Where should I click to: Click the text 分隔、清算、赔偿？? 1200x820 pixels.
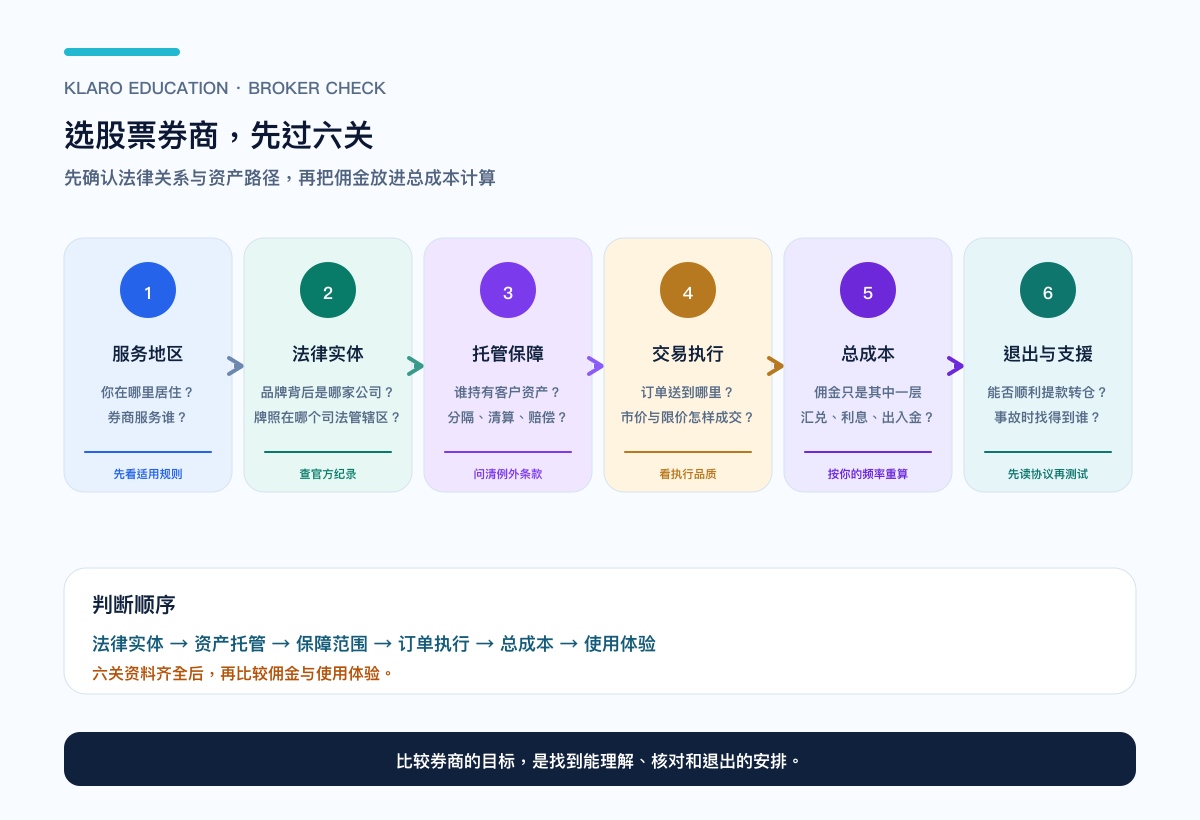point(508,417)
